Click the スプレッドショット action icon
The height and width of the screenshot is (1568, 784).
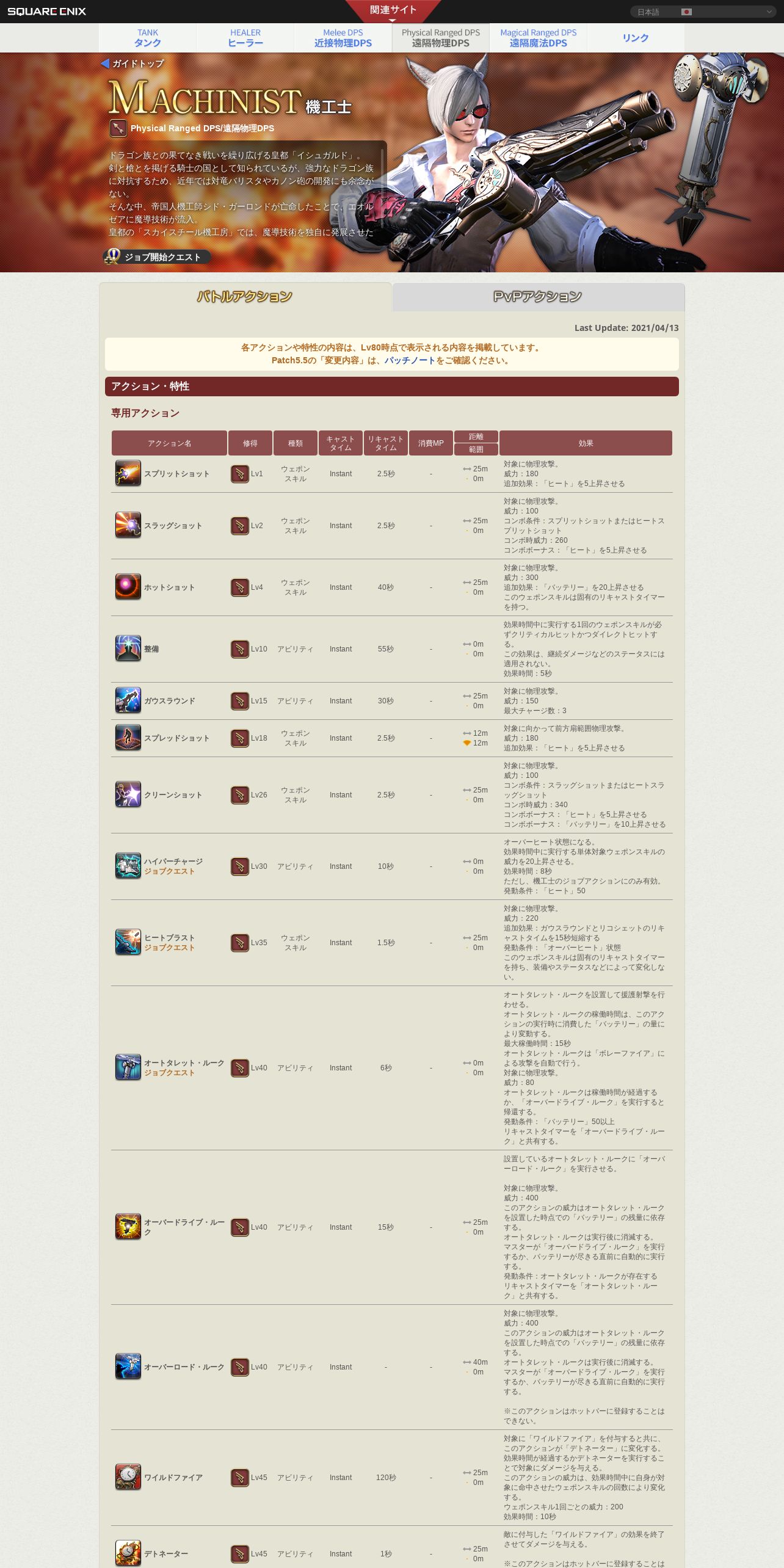tap(128, 738)
